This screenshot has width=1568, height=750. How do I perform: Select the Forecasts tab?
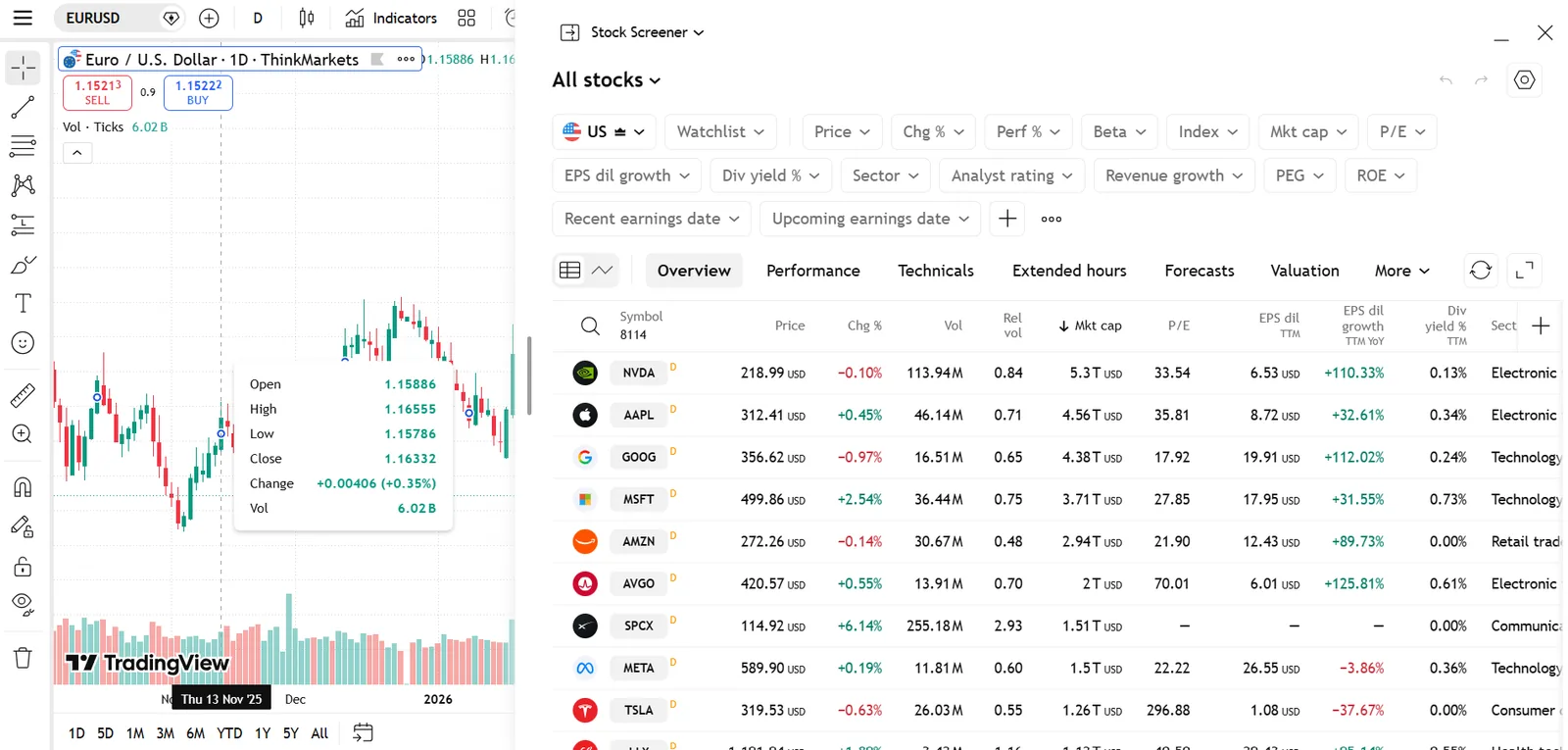click(x=1200, y=271)
